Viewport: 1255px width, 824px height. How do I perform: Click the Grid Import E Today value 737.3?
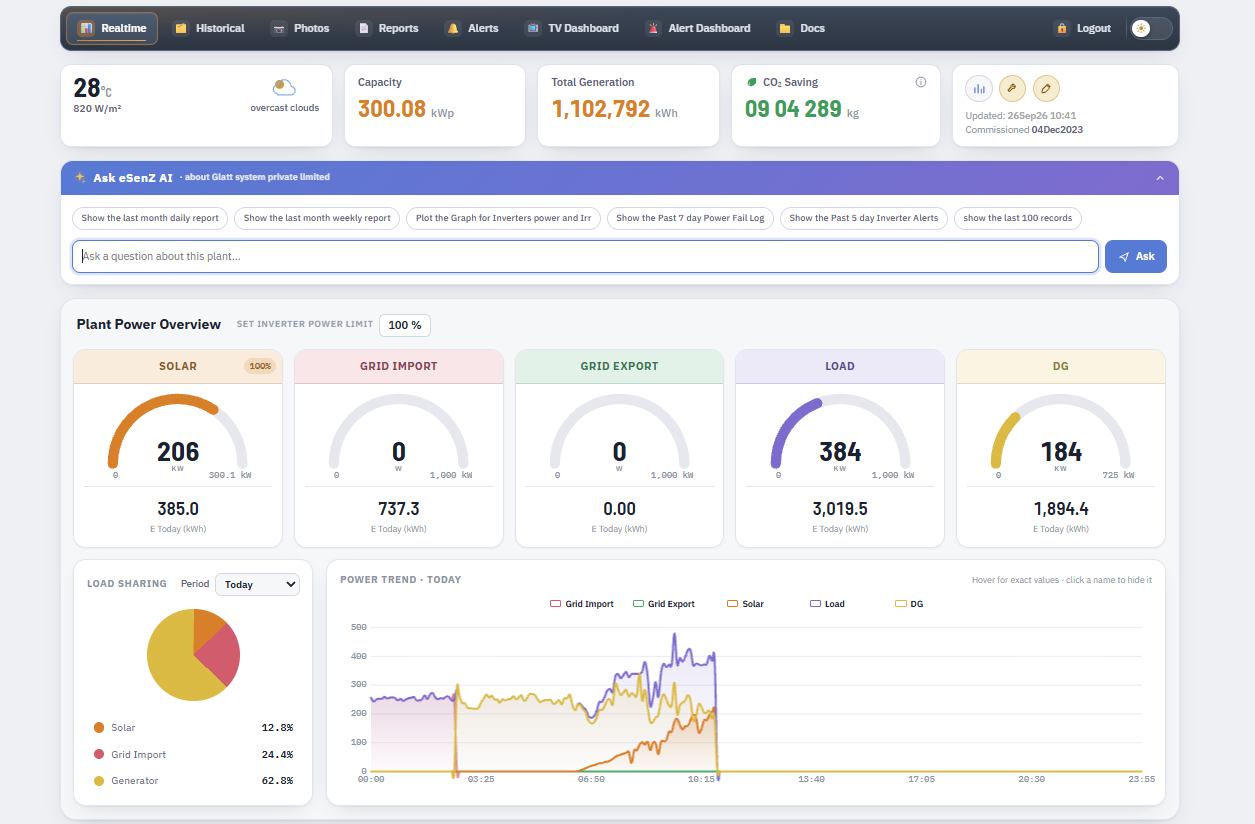(399, 509)
